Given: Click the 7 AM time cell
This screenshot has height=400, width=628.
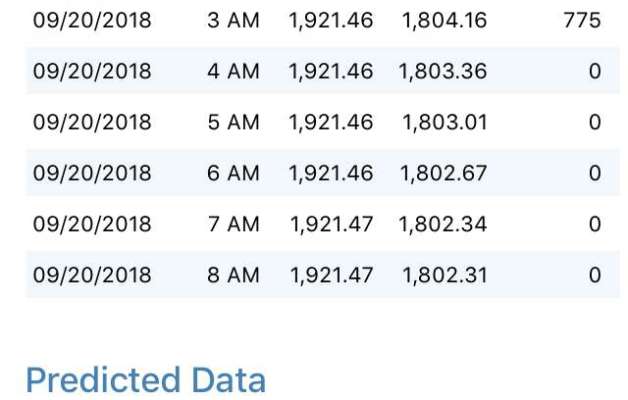Looking at the screenshot, I should tap(233, 224).
